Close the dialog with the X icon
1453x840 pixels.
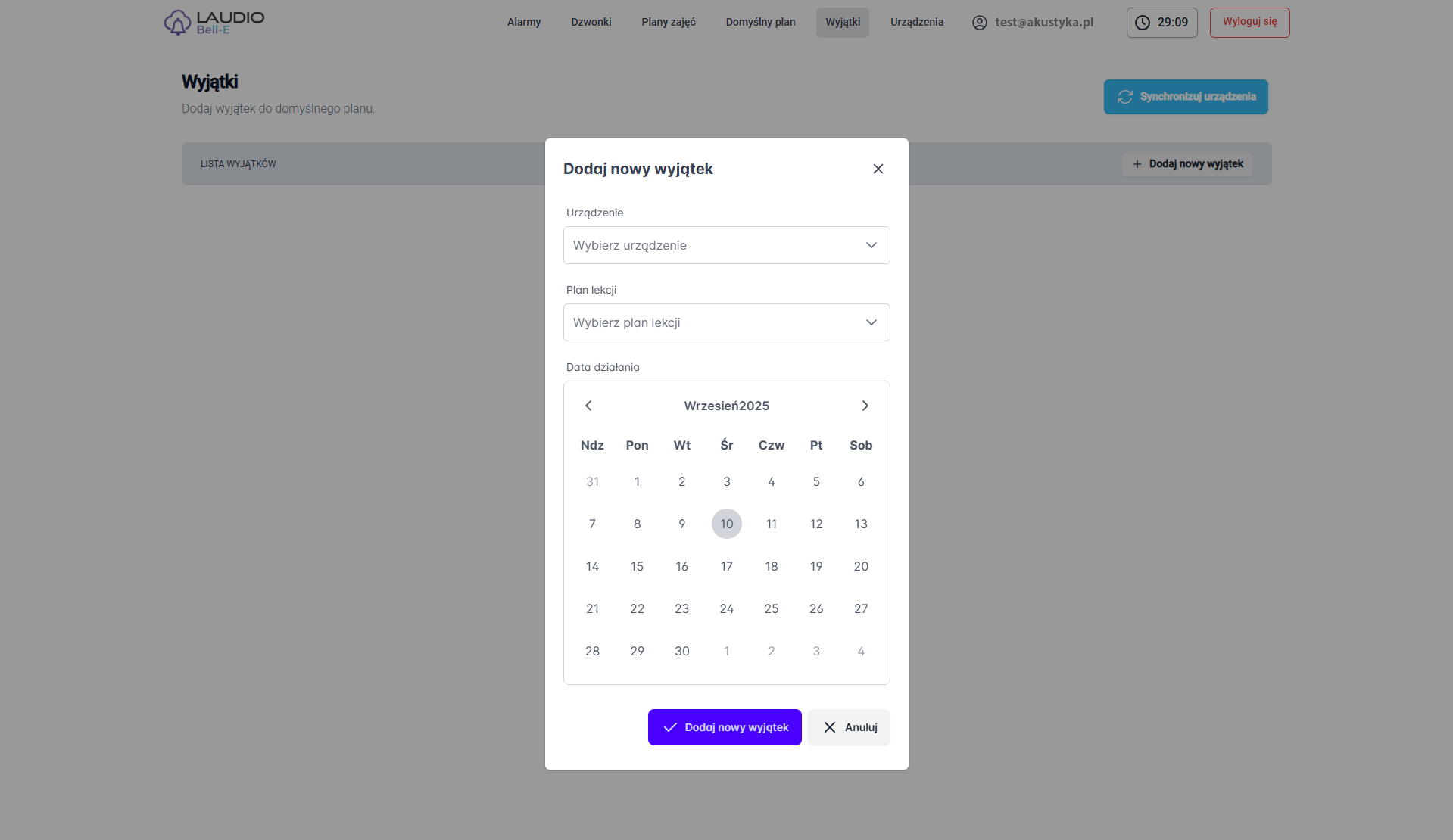878,169
